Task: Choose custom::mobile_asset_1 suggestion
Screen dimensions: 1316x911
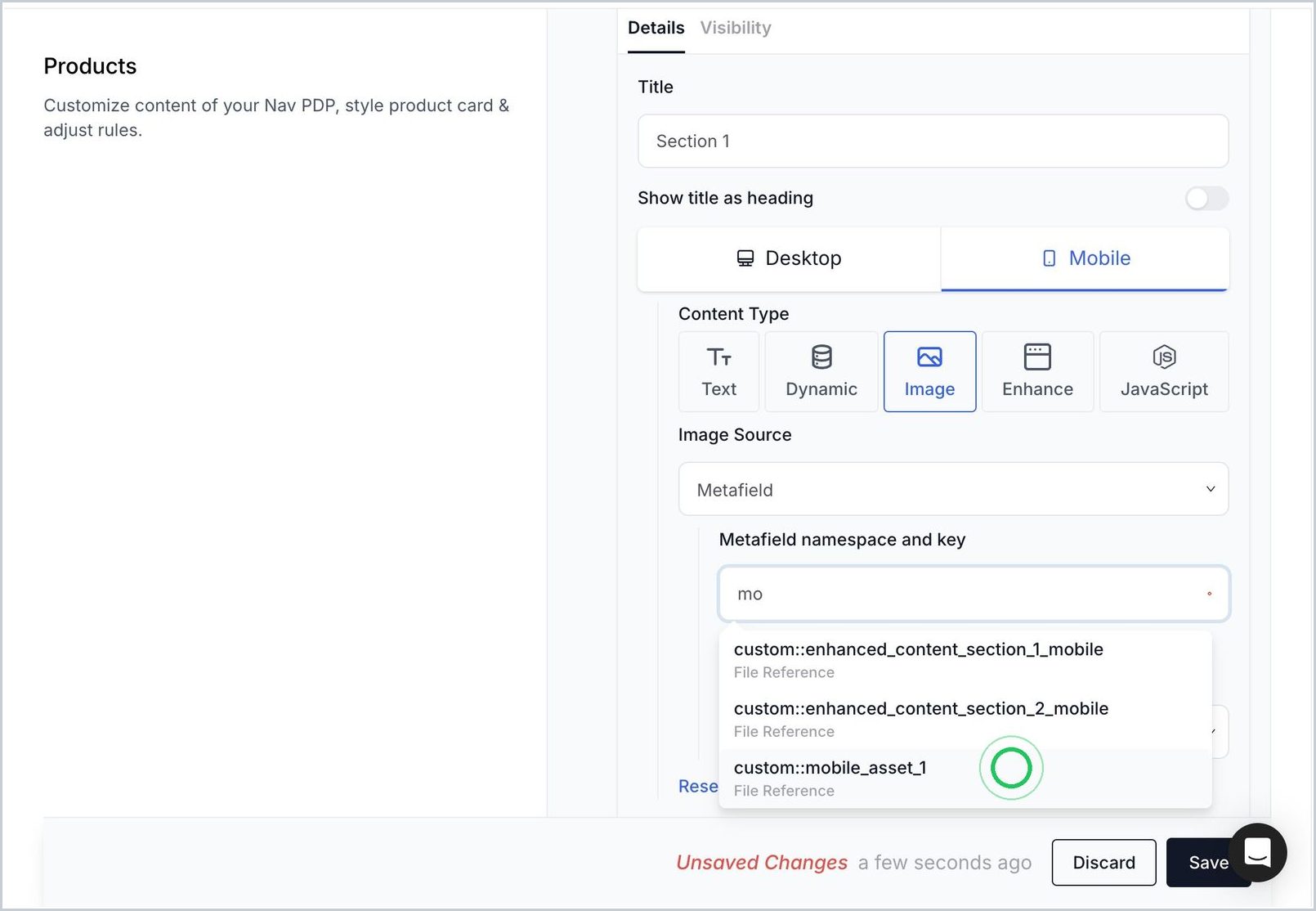Action: (965, 778)
